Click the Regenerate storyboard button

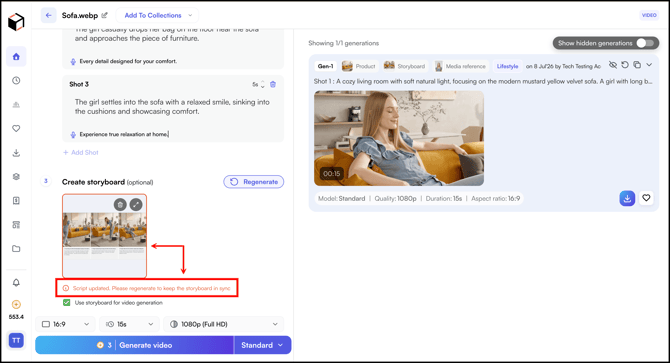(x=254, y=182)
